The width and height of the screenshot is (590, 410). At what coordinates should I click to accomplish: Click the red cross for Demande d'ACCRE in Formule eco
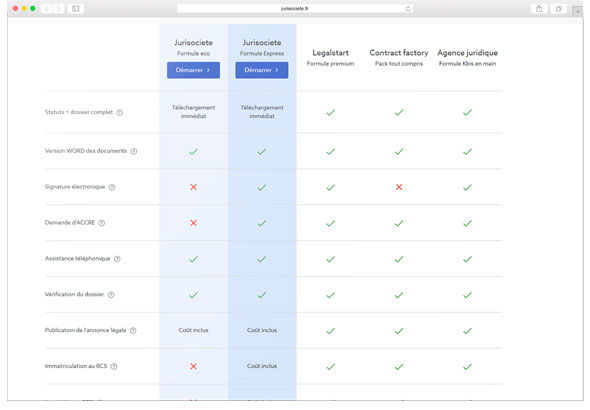(193, 223)
